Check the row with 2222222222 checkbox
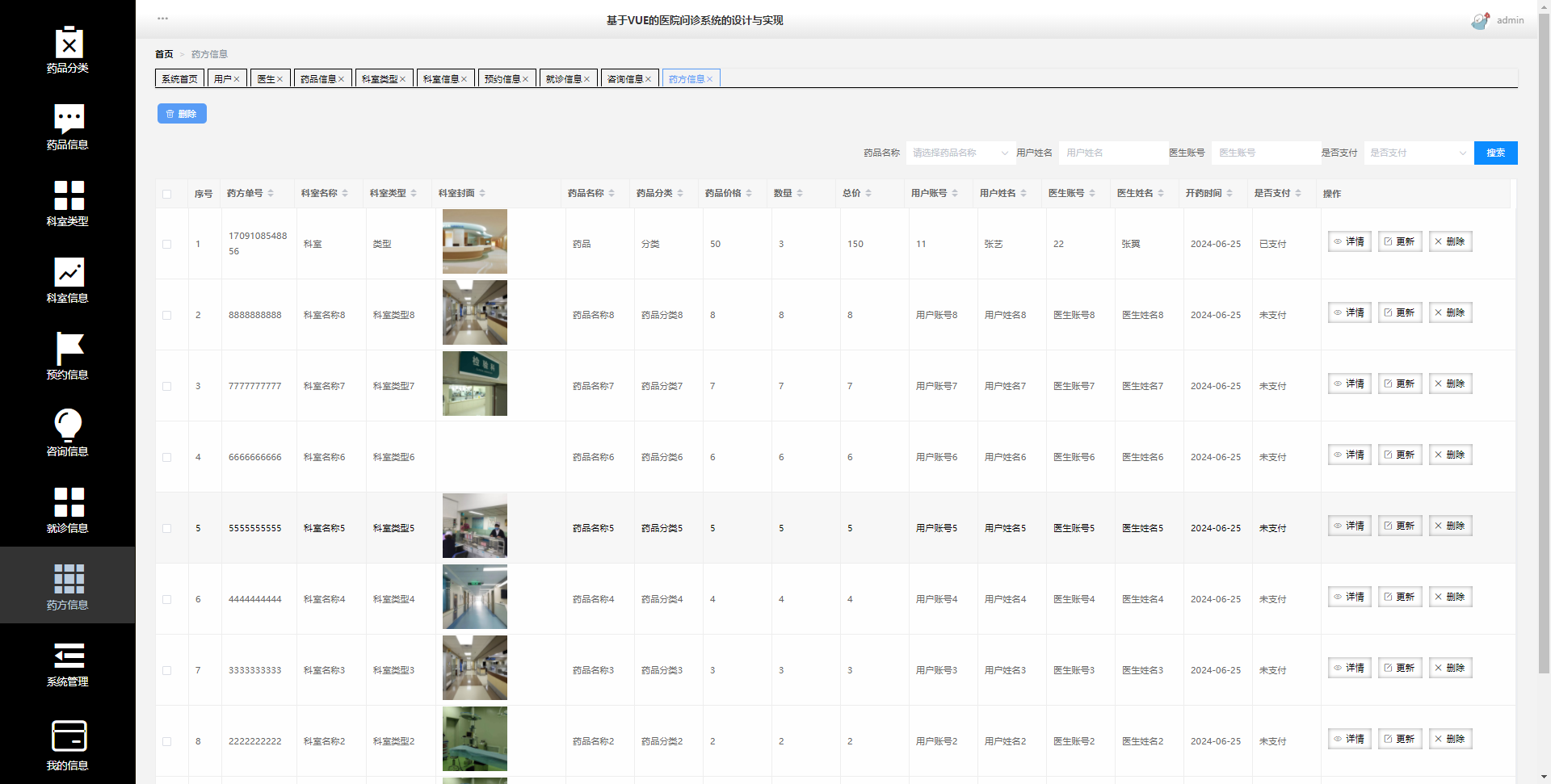The image size is (1551, 784). [167, 741]
